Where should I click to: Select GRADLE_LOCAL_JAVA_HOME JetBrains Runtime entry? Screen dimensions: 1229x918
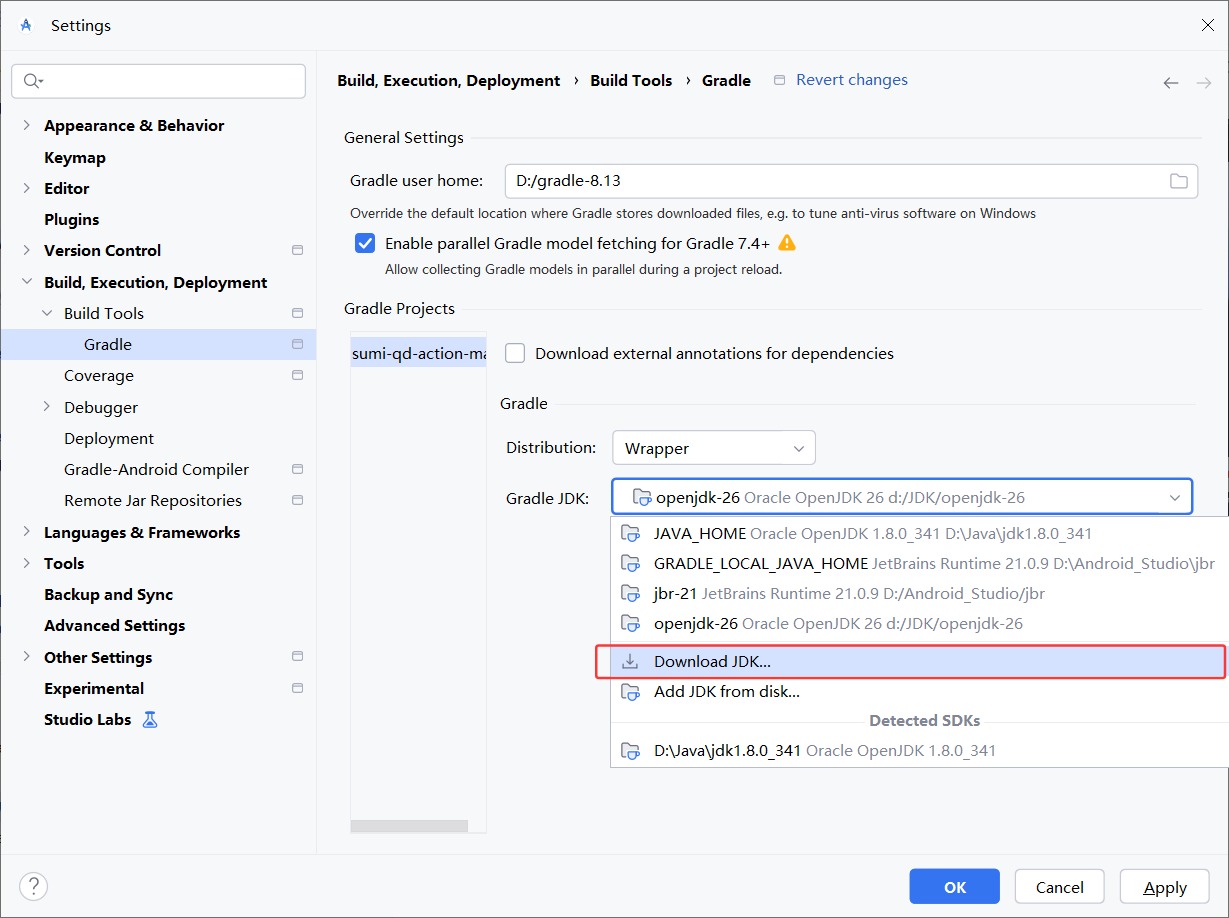tap(919, 563)
